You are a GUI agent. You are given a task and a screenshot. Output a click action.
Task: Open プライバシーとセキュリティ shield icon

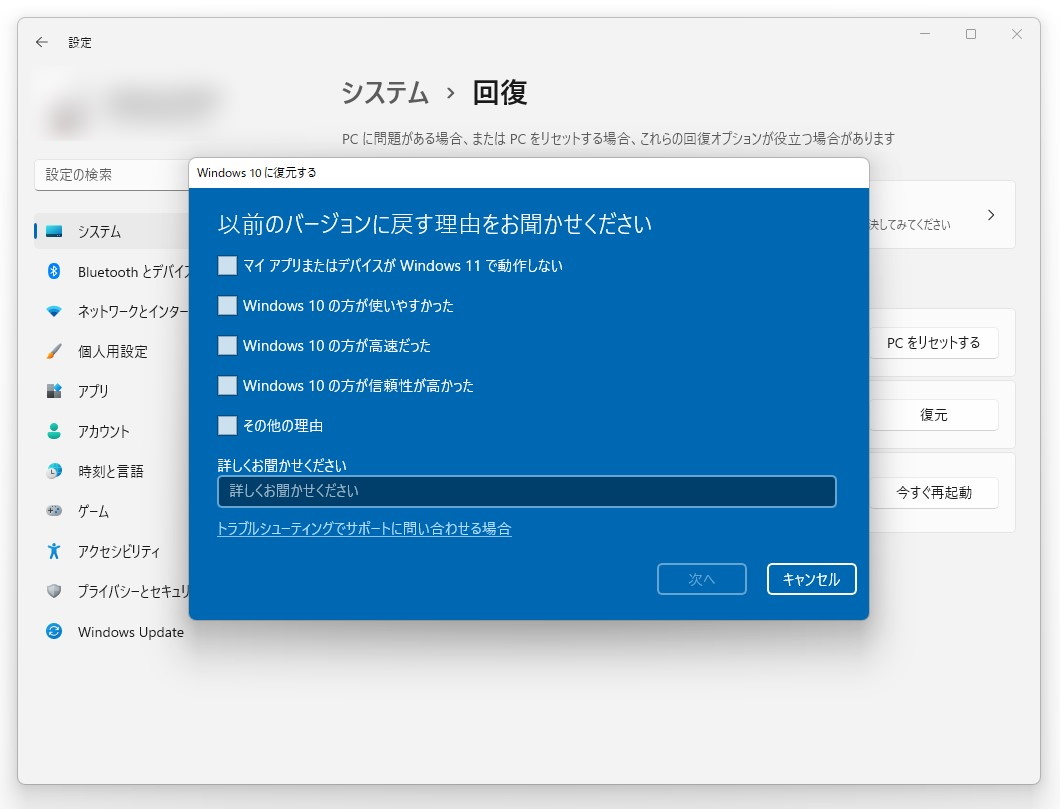point(54,591)
